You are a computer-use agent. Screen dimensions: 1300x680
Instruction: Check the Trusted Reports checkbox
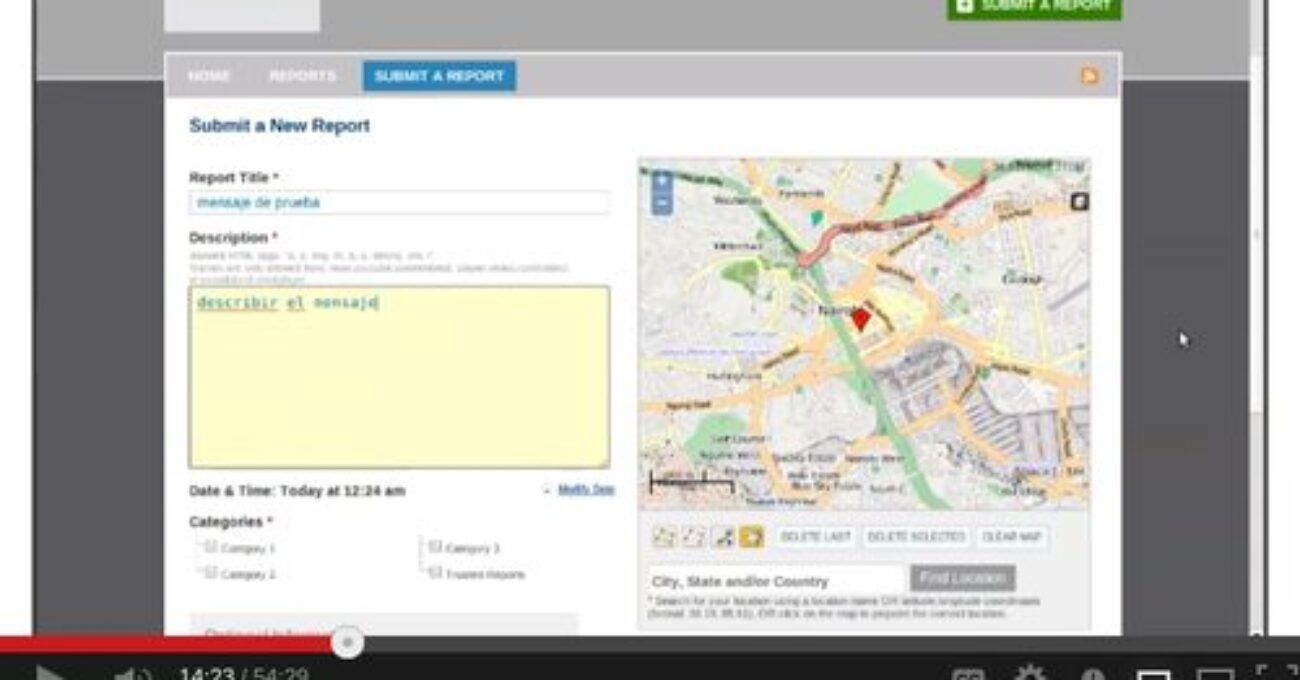(x=435, y=573)
